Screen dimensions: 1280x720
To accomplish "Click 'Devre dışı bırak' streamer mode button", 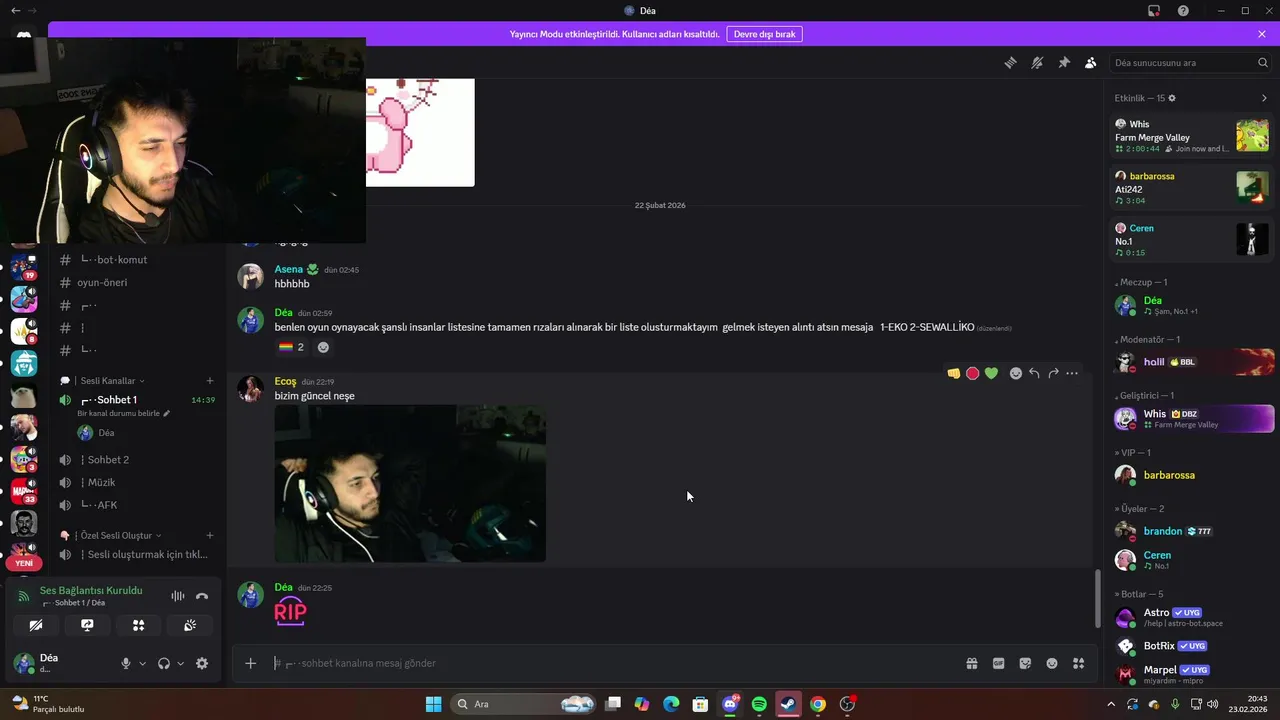I will pos(764,34).
